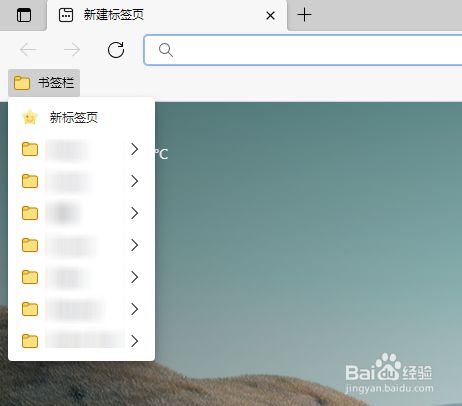This screenshot has height=406, width=462.
Task: Expand the first bookmark folder's chevron
Action: [134, 149]
